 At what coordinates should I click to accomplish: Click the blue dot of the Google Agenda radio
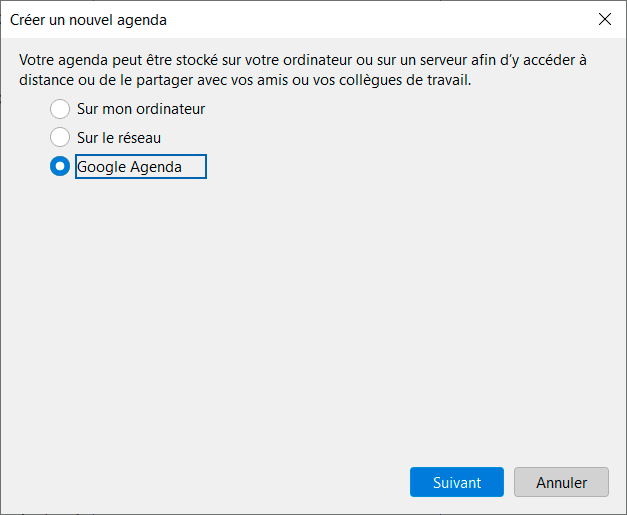click(x=60, y=166)
